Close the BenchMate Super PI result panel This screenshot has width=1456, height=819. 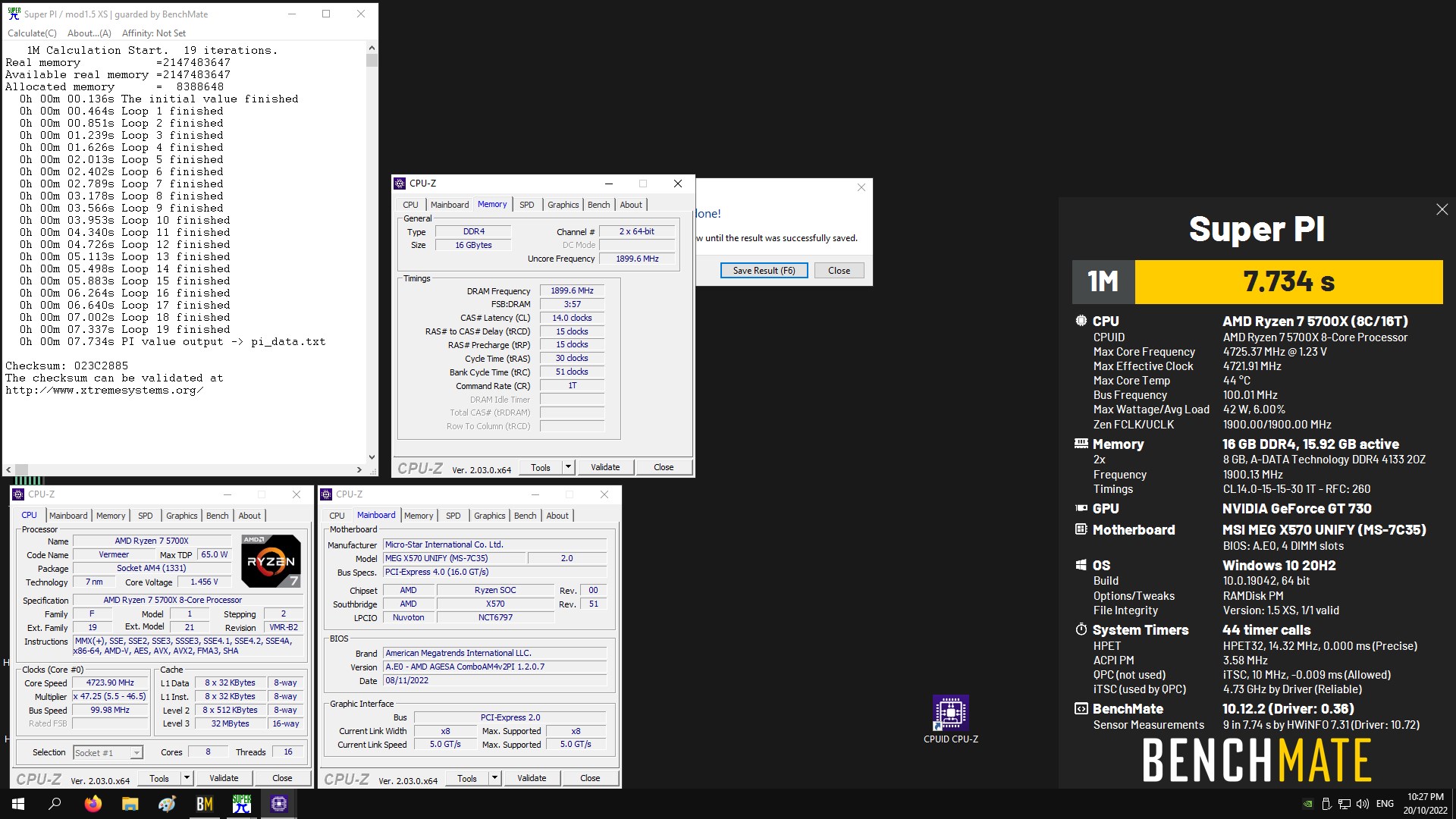coord(1442,209)
